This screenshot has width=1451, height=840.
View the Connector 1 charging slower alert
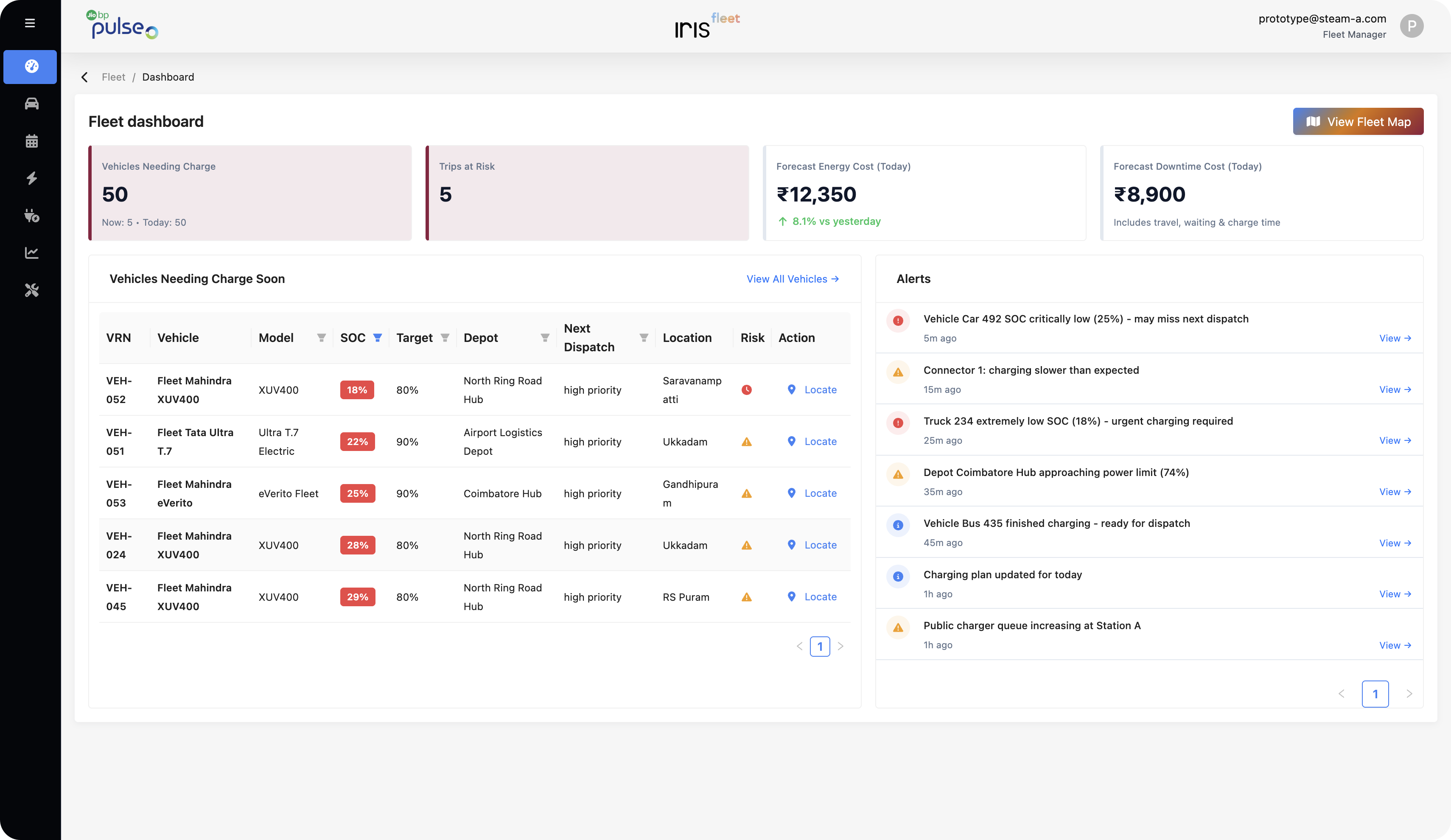(x=1395, y=390)
